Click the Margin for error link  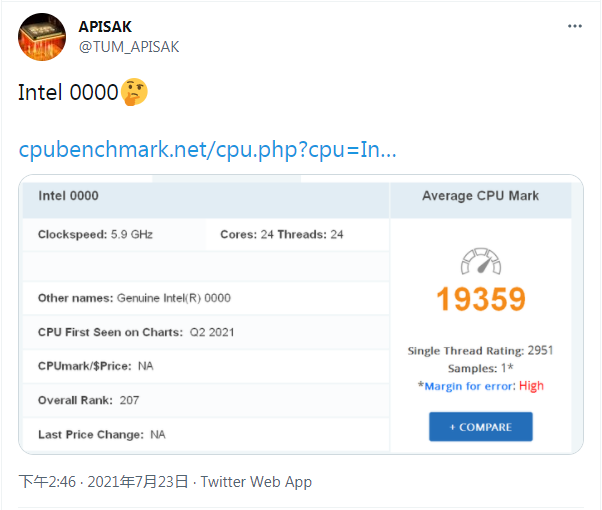tap(470, 386)
